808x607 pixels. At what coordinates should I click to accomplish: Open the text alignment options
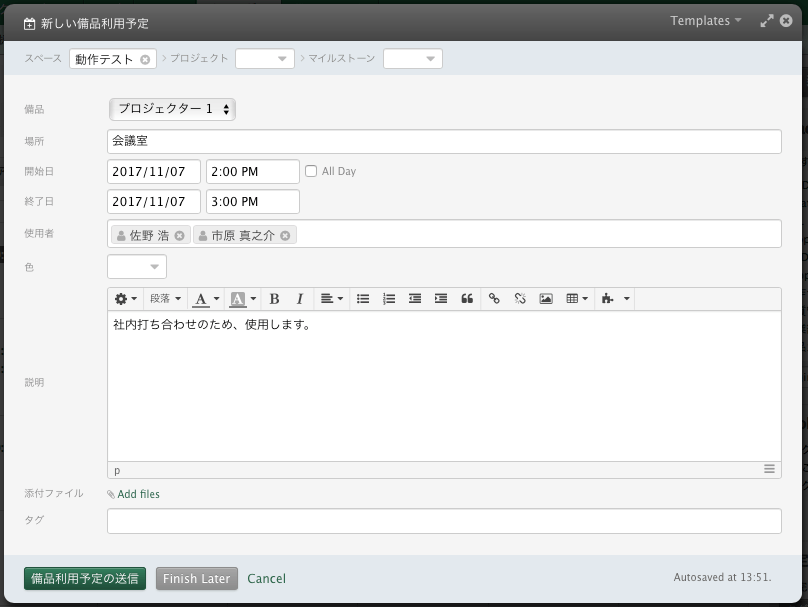(x=331, y=299)
